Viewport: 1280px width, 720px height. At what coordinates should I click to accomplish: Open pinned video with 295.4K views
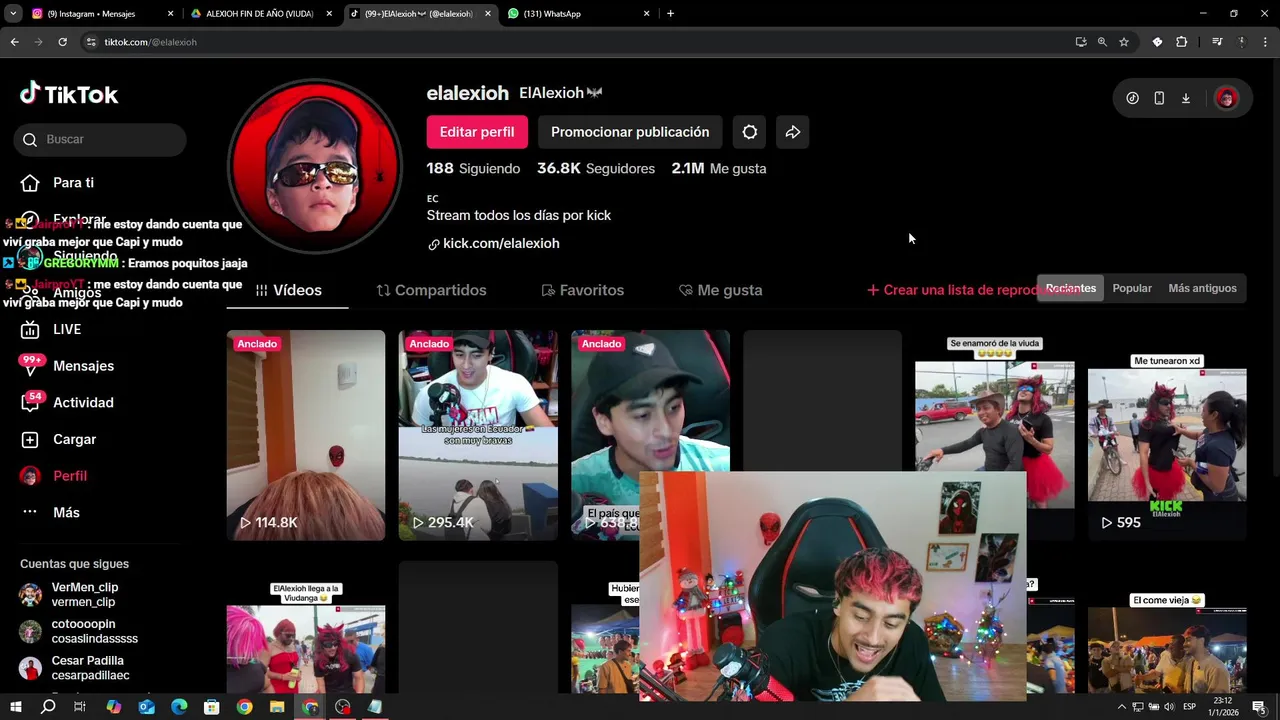click(478, 435)
